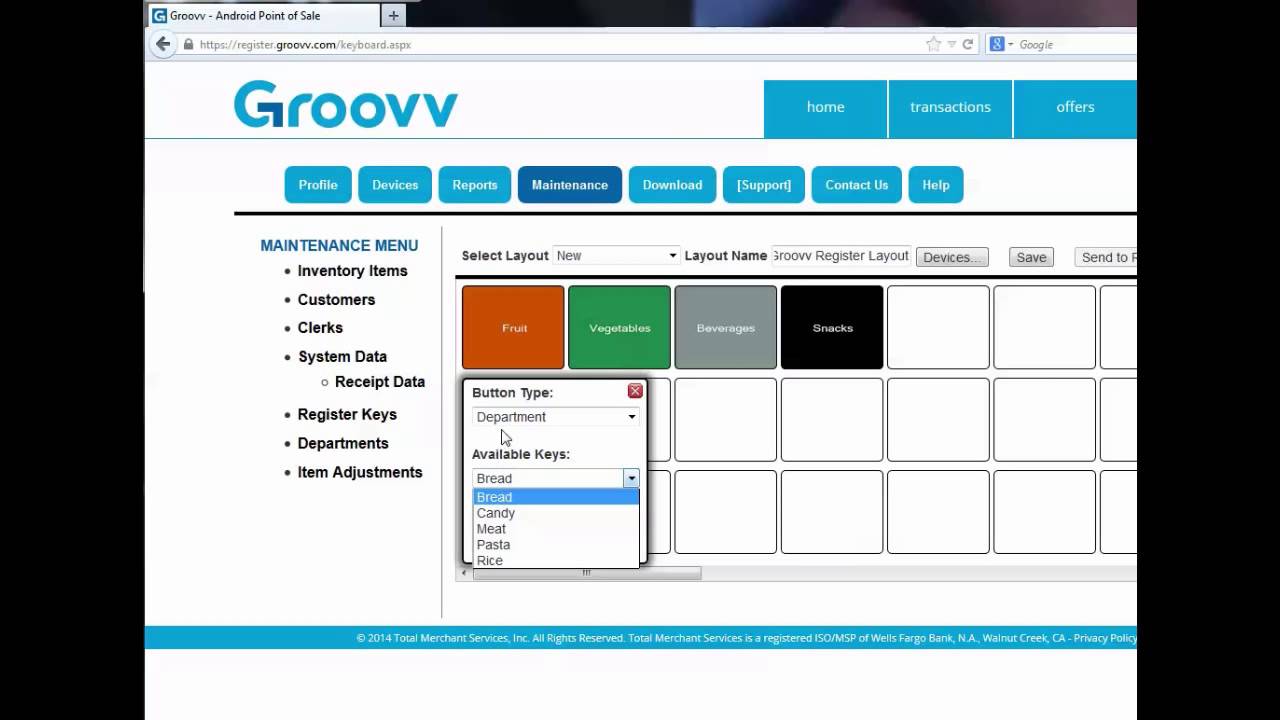Open the Button Type Department dropdown
The image size is (1280, 720).
click(x=555, y=417)
